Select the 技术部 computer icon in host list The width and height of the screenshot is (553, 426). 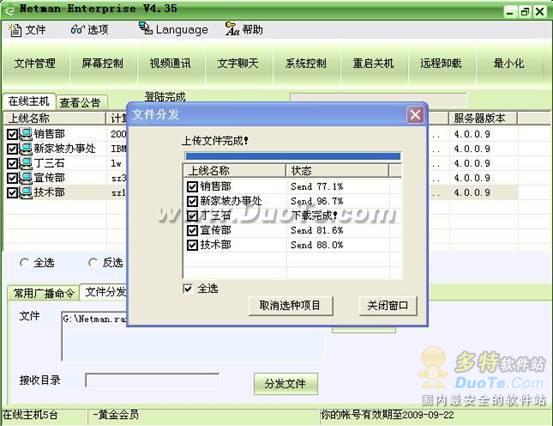[26, 192]
